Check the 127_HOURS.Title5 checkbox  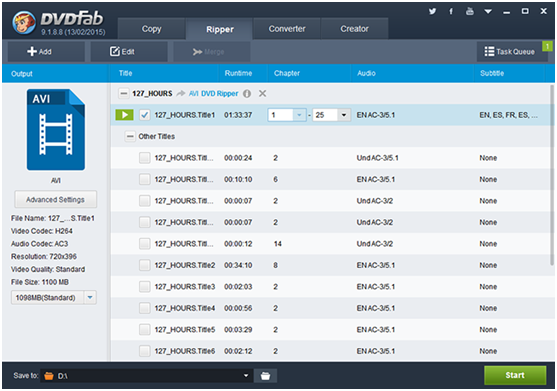[145, 330]
